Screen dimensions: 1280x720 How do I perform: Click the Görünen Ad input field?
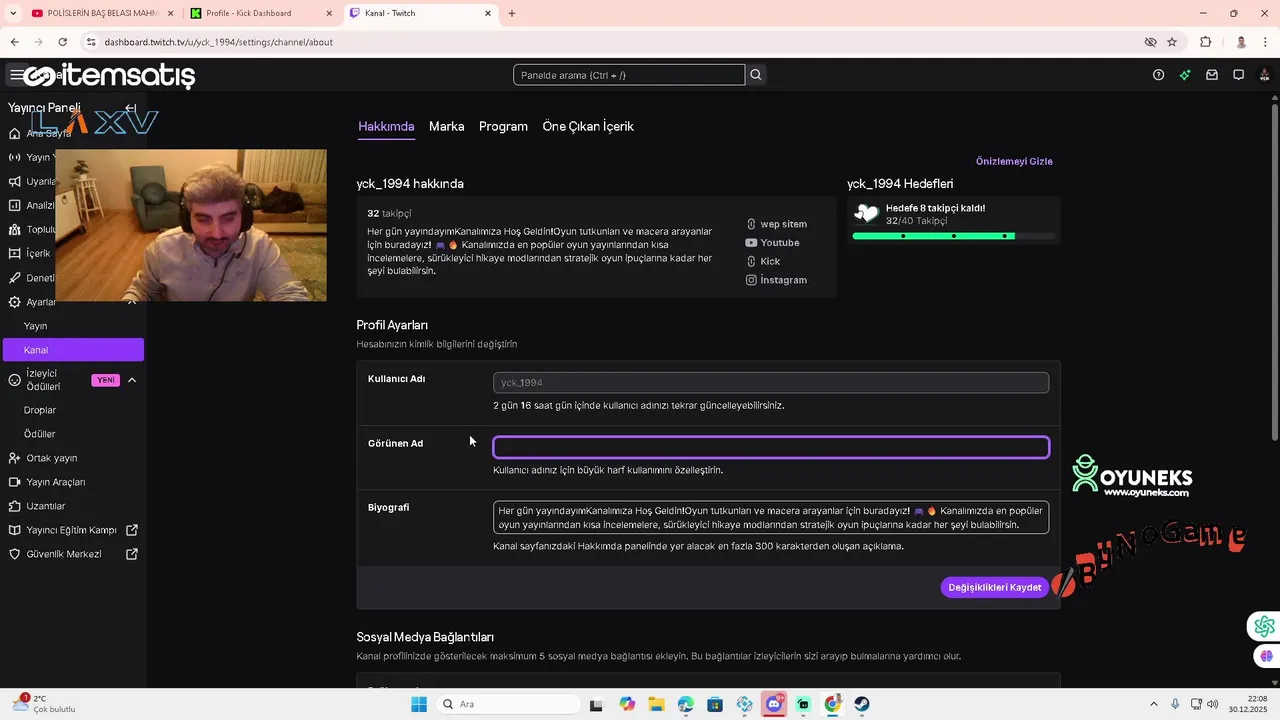tap(771, 447)
